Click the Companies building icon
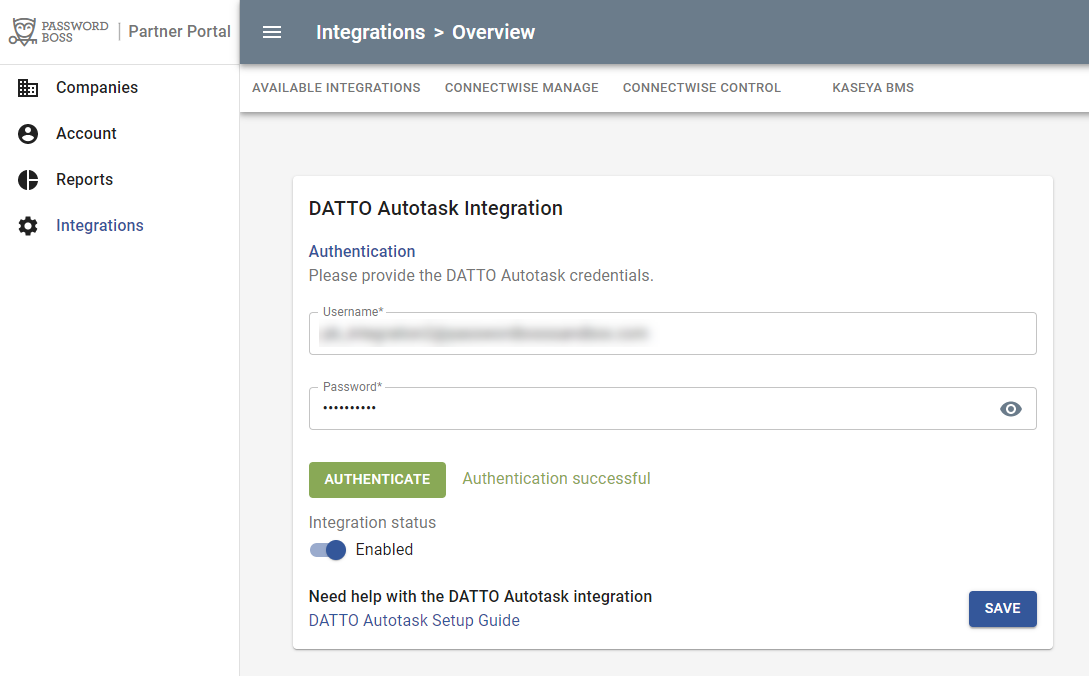Screen dimensions: 1089x676 point(28,88)
